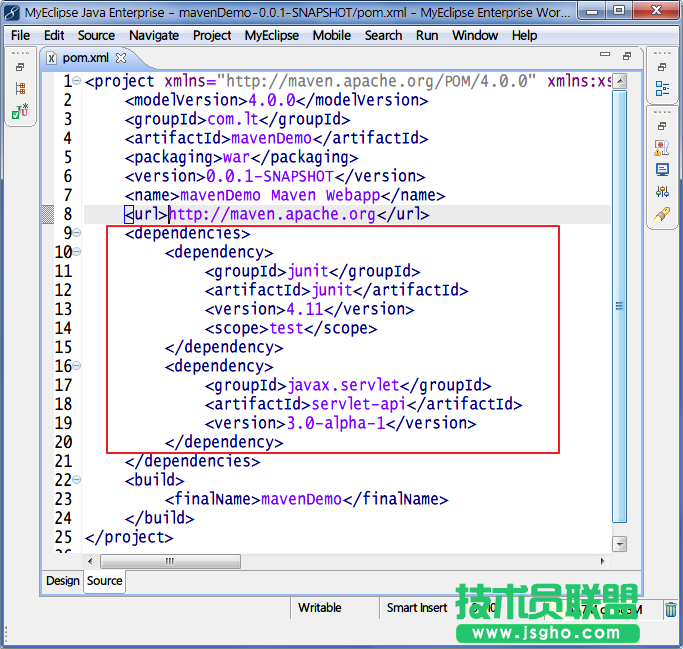Viewport: 683px width, 649px height.
Task: Collapse the junit dependency at line 10
Action: coord(77,251)
